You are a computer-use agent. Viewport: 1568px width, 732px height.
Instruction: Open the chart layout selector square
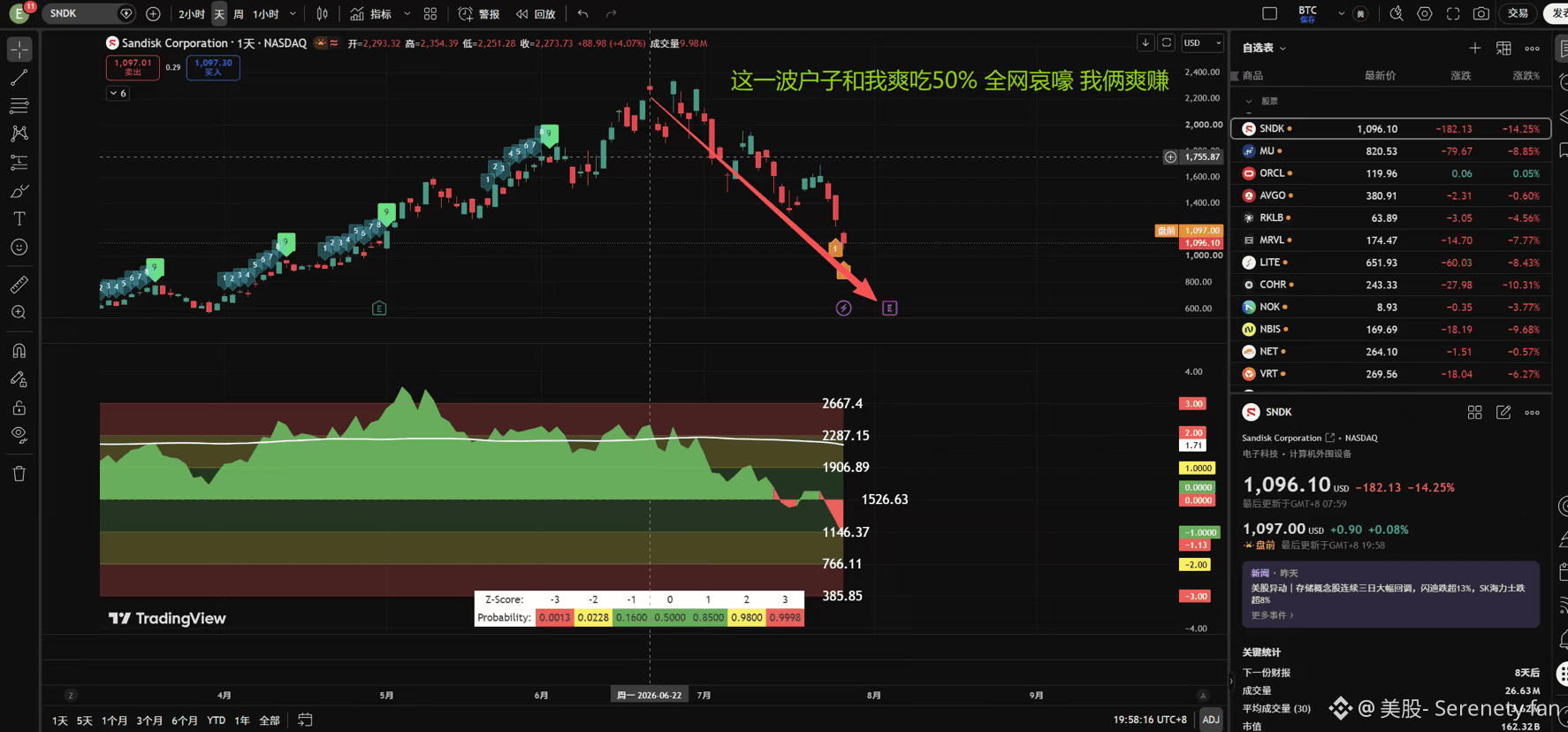pos(1270,13)
